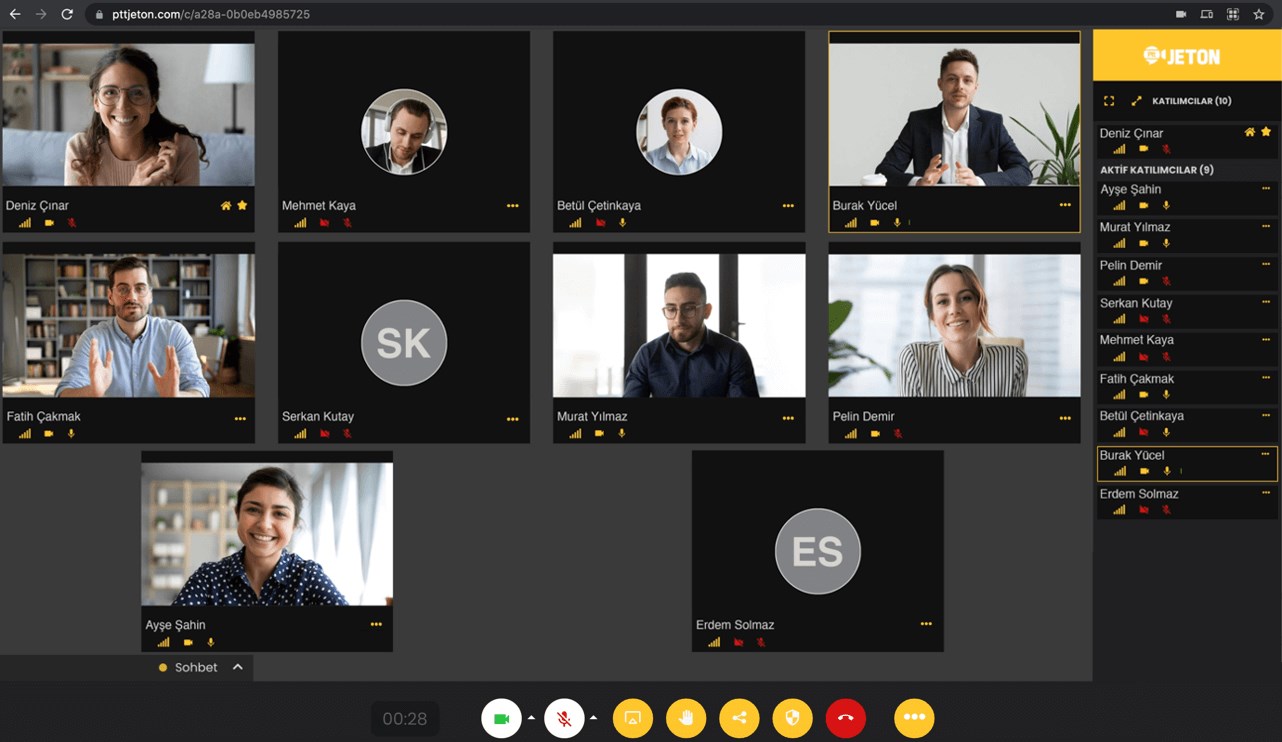The height and width of the screenshot is (742, 1282).
Task: Click the share screen presentation icon
Action: (x=633, y=718)
